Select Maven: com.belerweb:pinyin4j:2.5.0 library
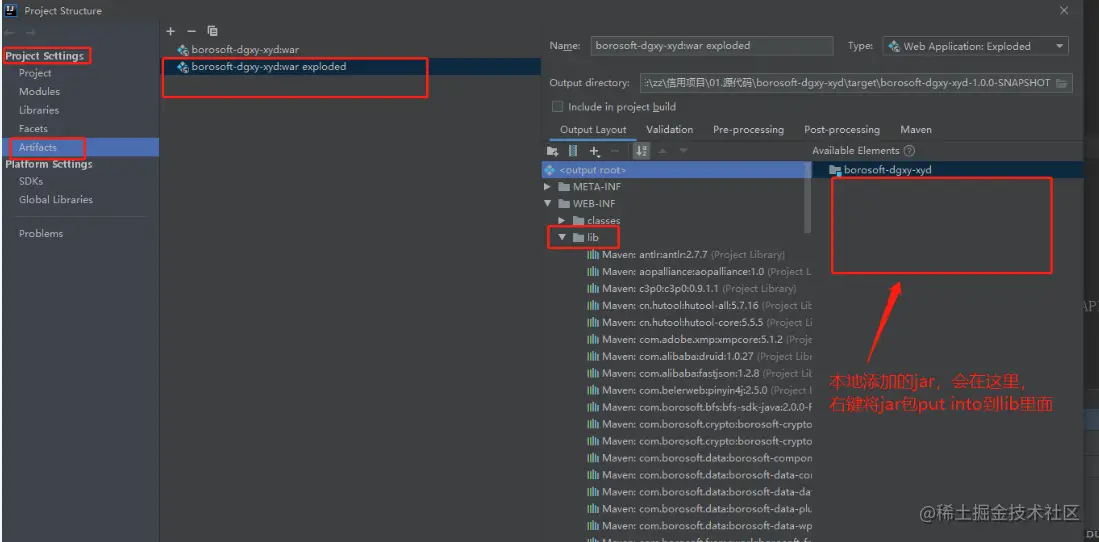The image size is (1099, 542). pyautogui.click(x=699, y=391)
